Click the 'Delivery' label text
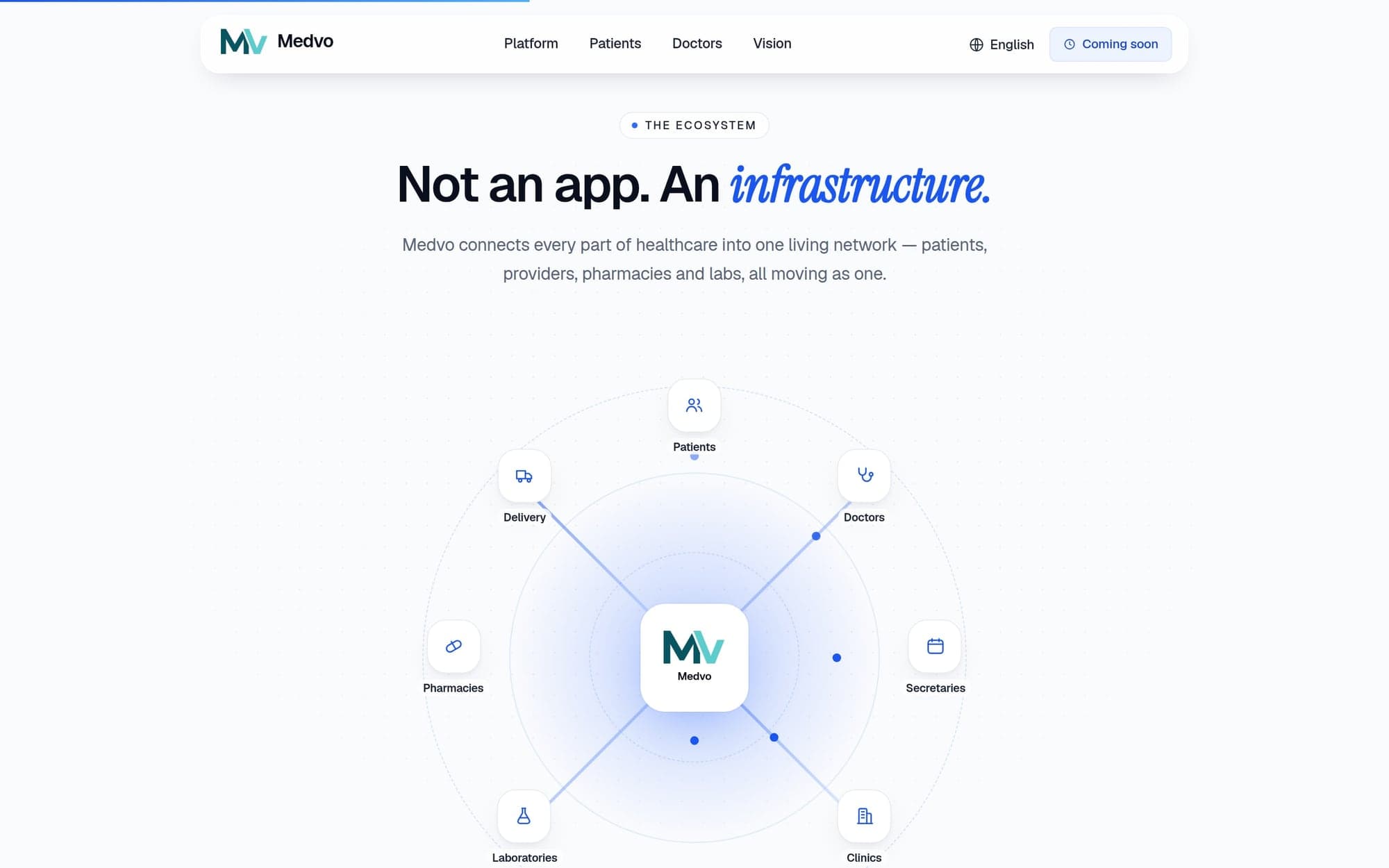Image resolution: width=1389 pixels, height=868 pixels. (x=524, y=517)
